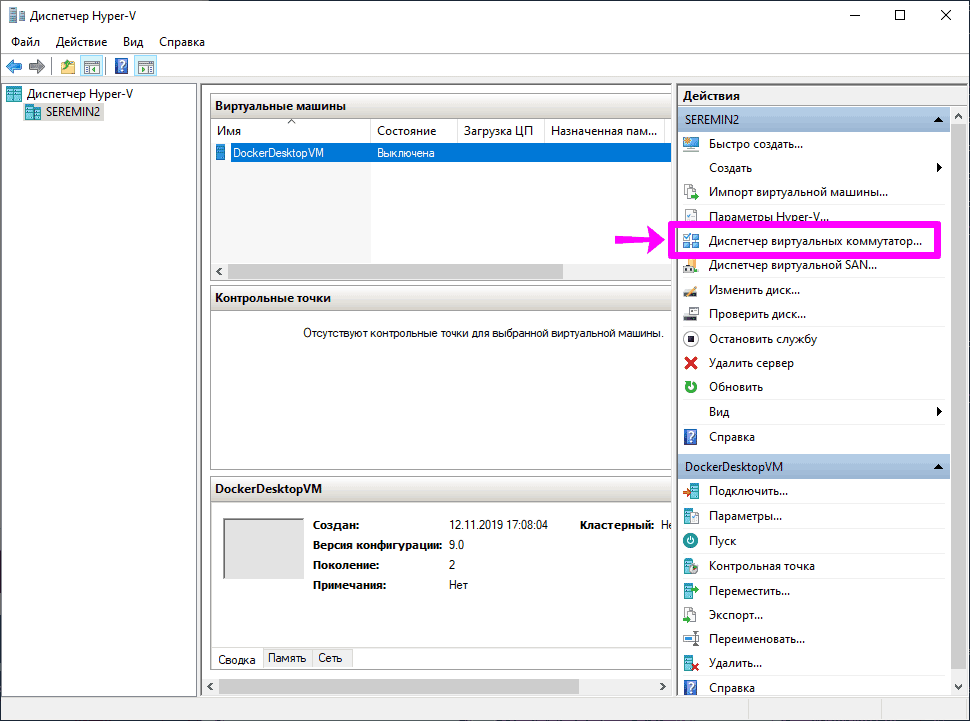970x721 pixels.
Task: Click the Actions pane scroll down arrow
Action: (958, 686)
